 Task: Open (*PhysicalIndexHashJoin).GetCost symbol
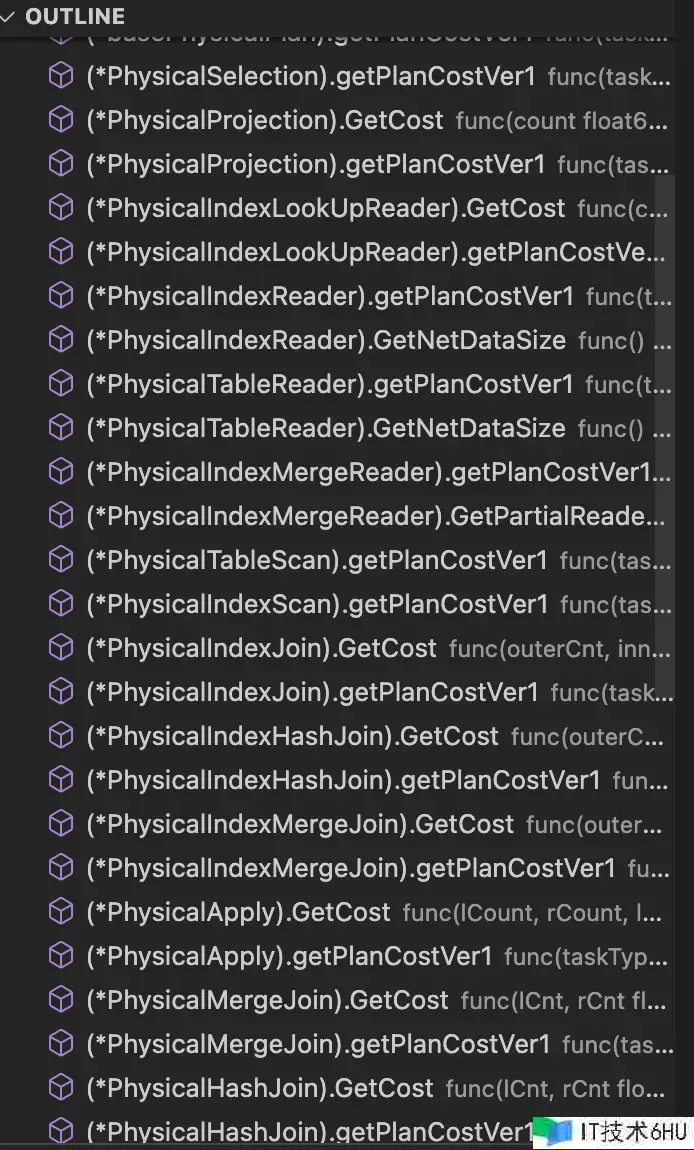point(292,736)
